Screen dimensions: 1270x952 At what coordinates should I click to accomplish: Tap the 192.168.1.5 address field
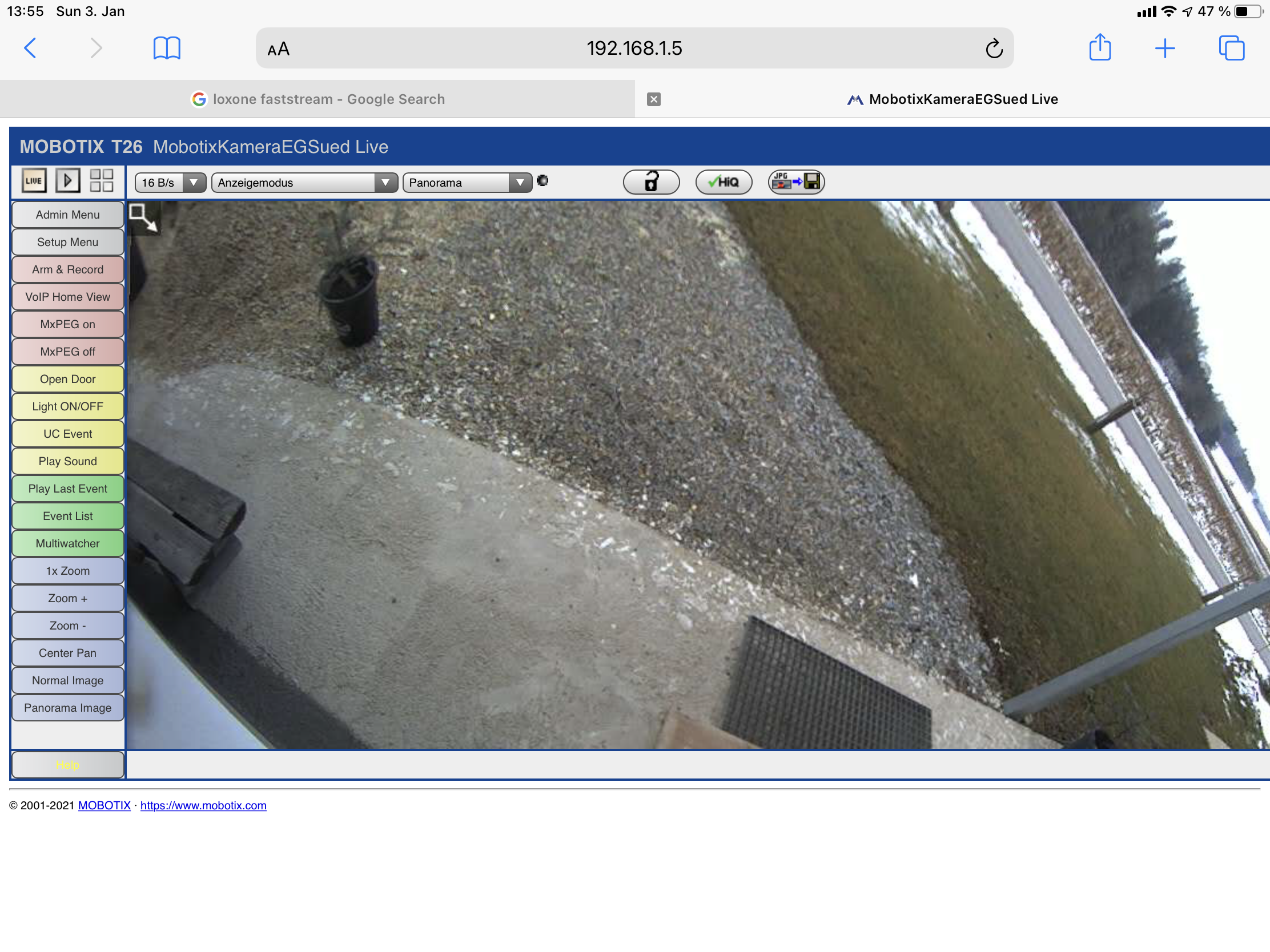(x=634, y=49)
